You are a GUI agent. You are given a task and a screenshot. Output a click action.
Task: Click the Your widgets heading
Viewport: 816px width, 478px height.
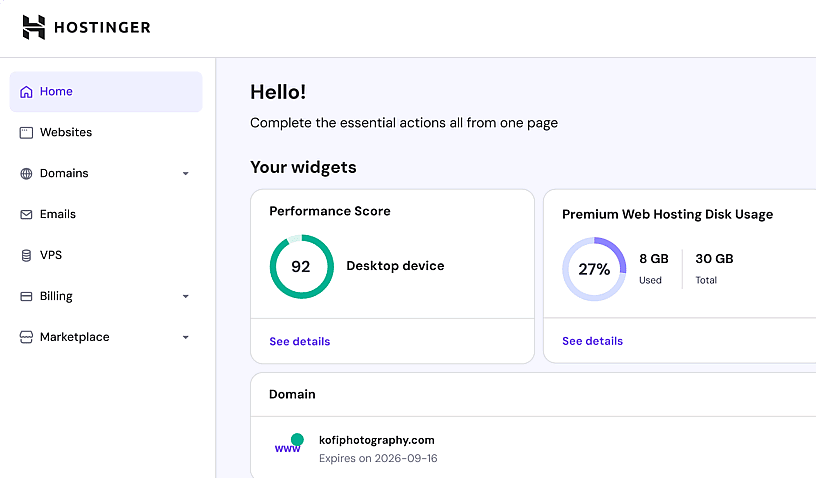[303, 167]
